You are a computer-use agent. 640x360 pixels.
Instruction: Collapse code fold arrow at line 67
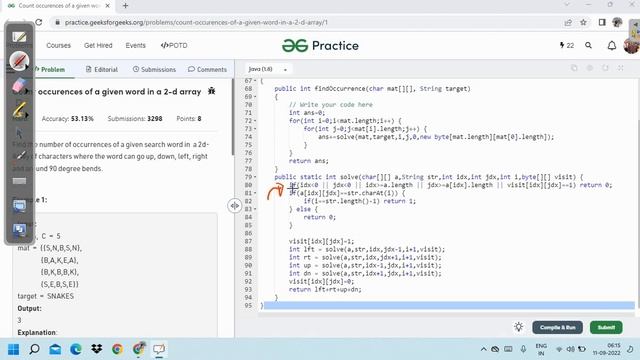pyautogui.click(x=256, y=81)
